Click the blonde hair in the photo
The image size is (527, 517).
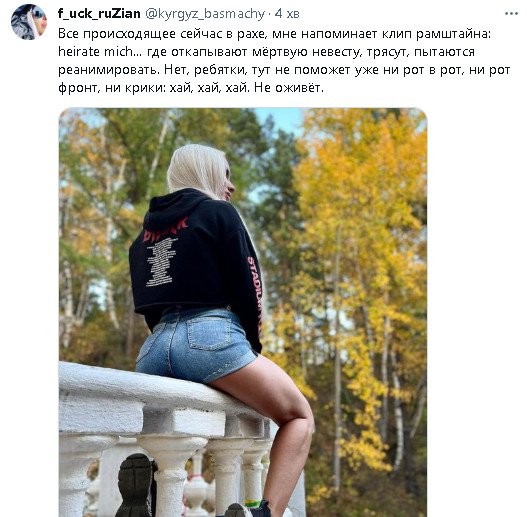tap(198, 171)
